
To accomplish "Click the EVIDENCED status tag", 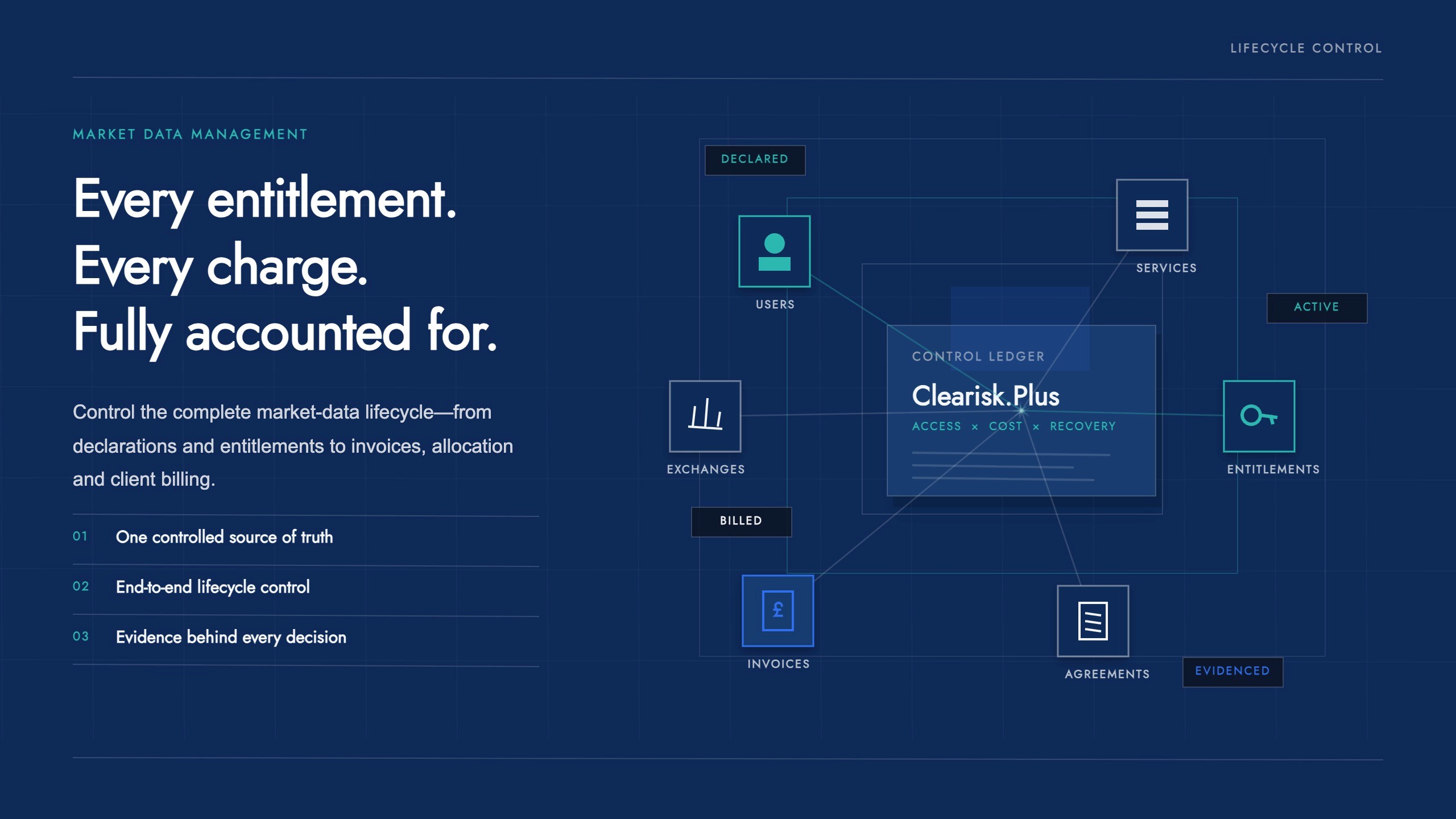I will tap(1232, 672).
